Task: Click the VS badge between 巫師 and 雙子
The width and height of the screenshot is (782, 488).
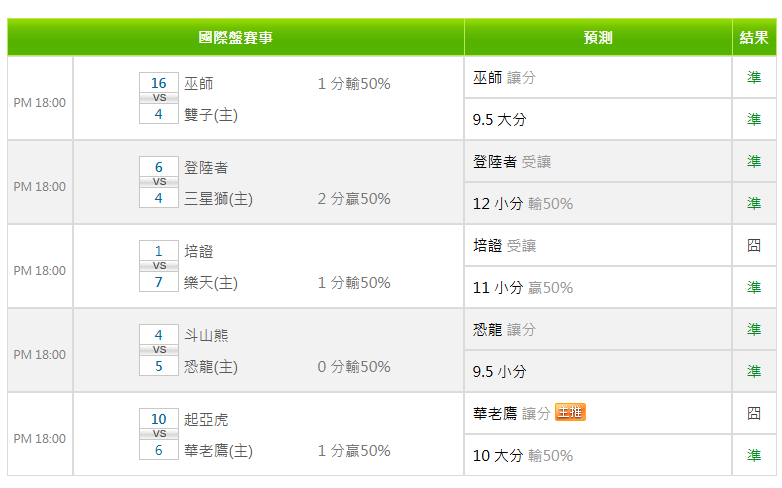Action: pos(159,98)
